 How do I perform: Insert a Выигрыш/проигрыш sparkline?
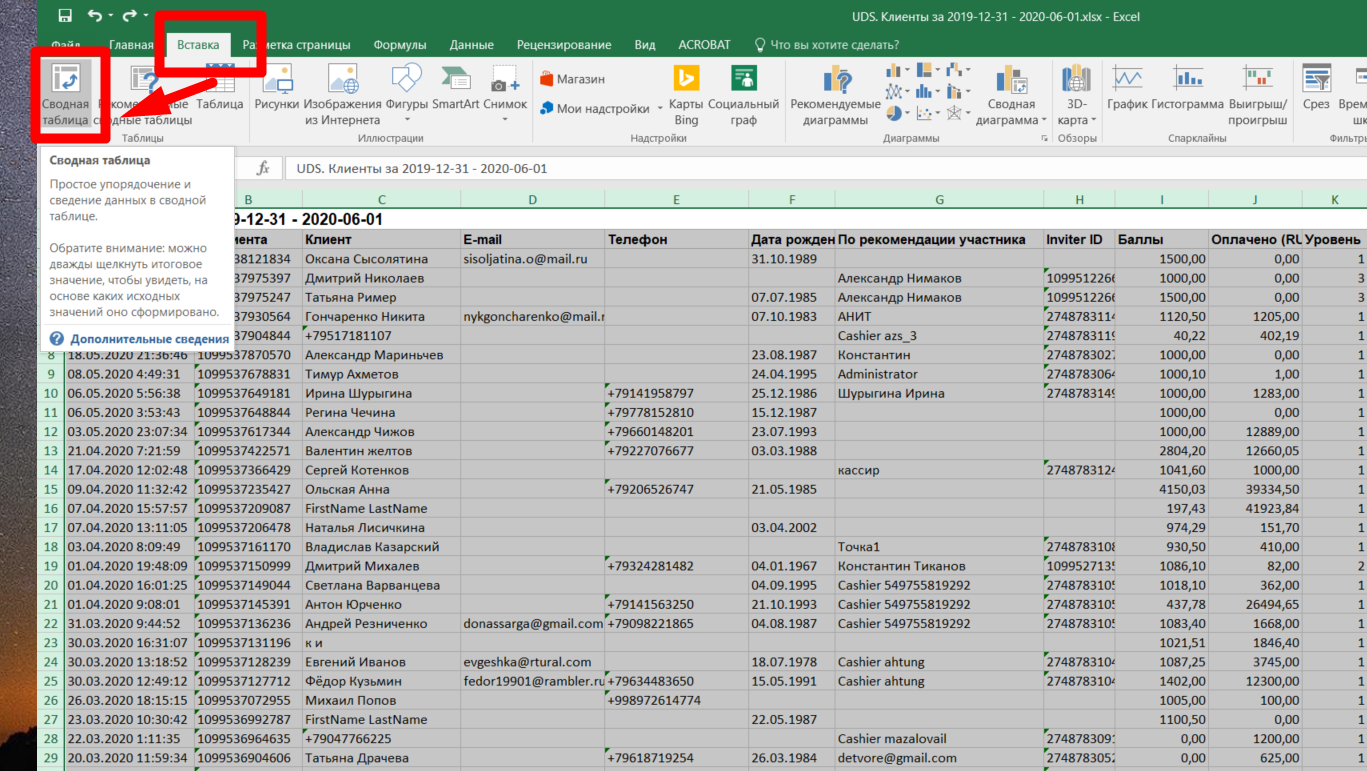1258,95
